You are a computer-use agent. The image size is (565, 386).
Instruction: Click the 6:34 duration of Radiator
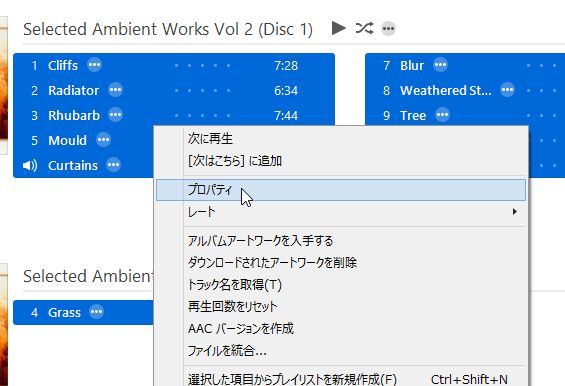[286, 90]
